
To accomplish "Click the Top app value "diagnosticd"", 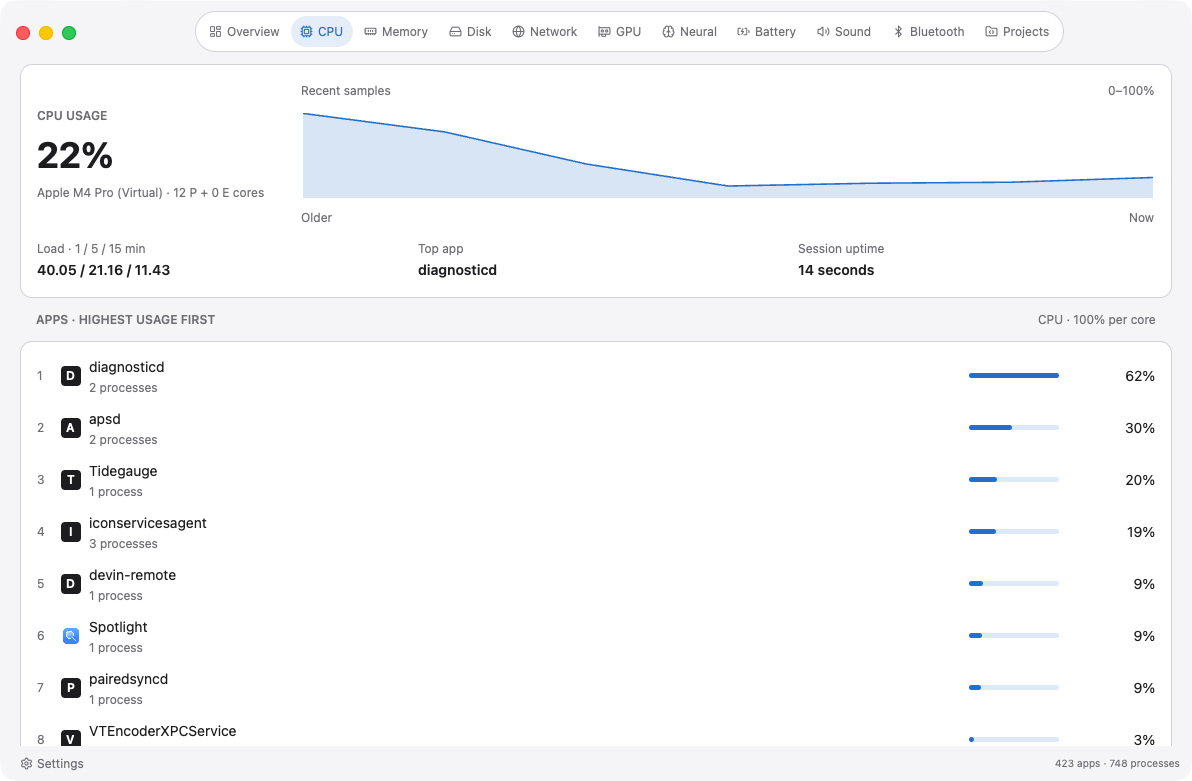I will tap(457, 270).
